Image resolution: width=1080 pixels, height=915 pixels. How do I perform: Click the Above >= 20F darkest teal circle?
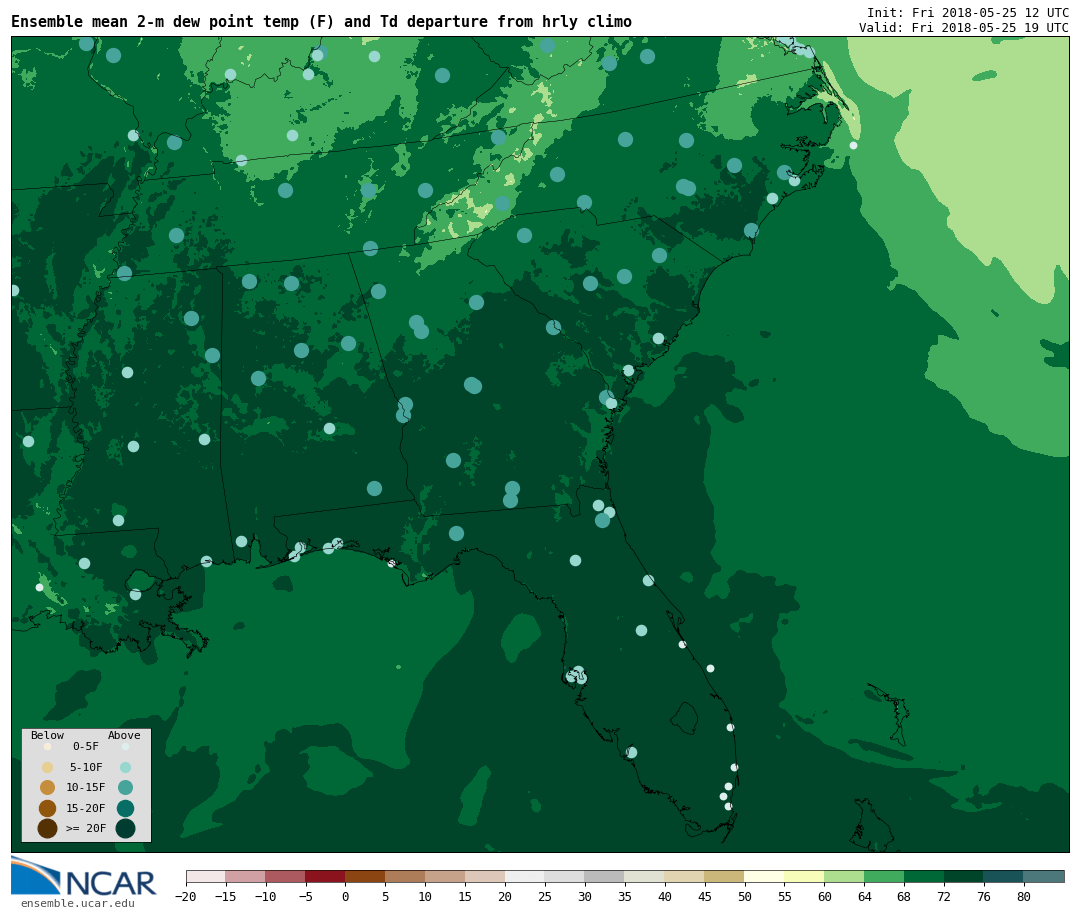point(125,828)
